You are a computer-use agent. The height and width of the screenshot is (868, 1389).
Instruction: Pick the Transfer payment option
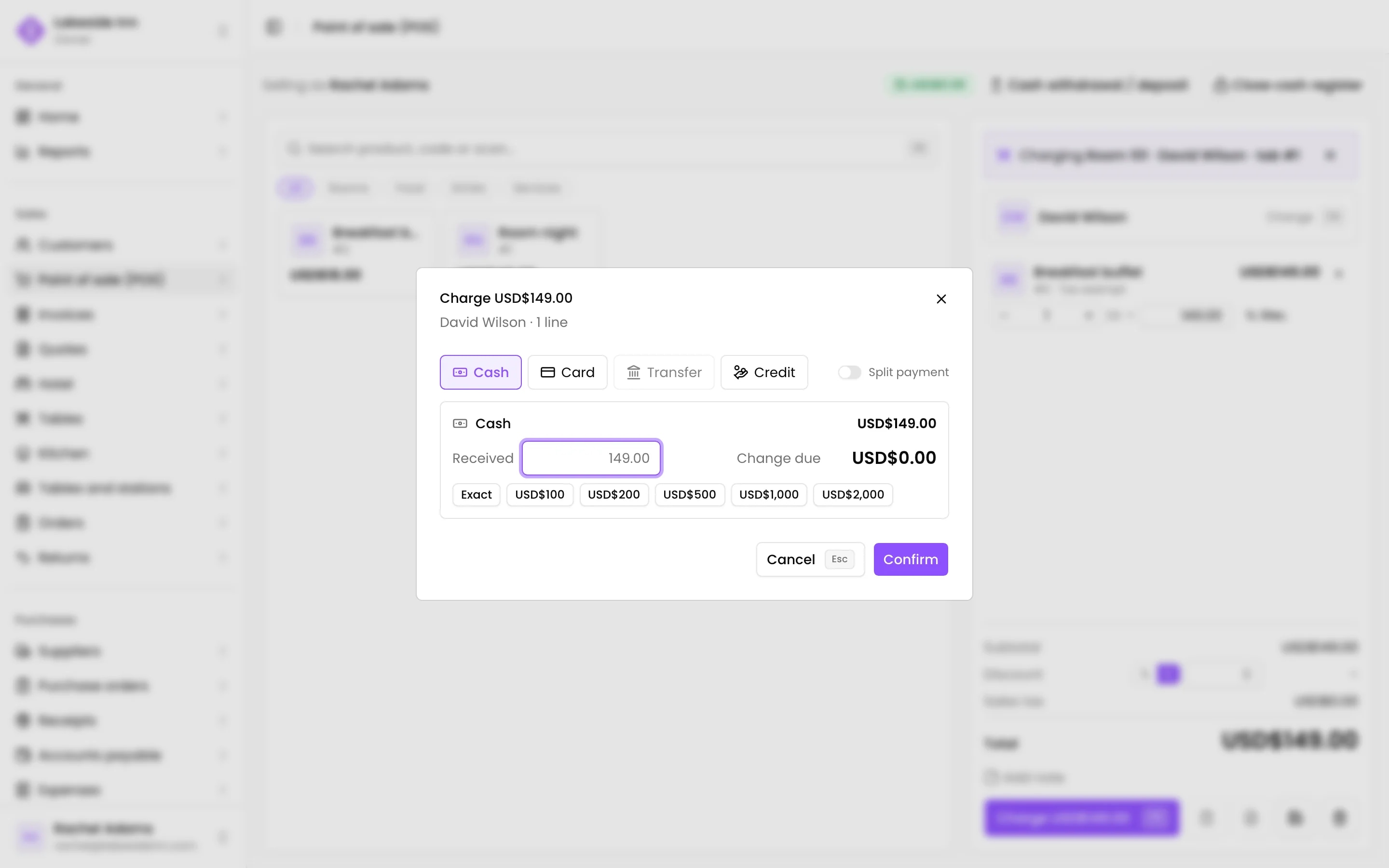point(664,372)
